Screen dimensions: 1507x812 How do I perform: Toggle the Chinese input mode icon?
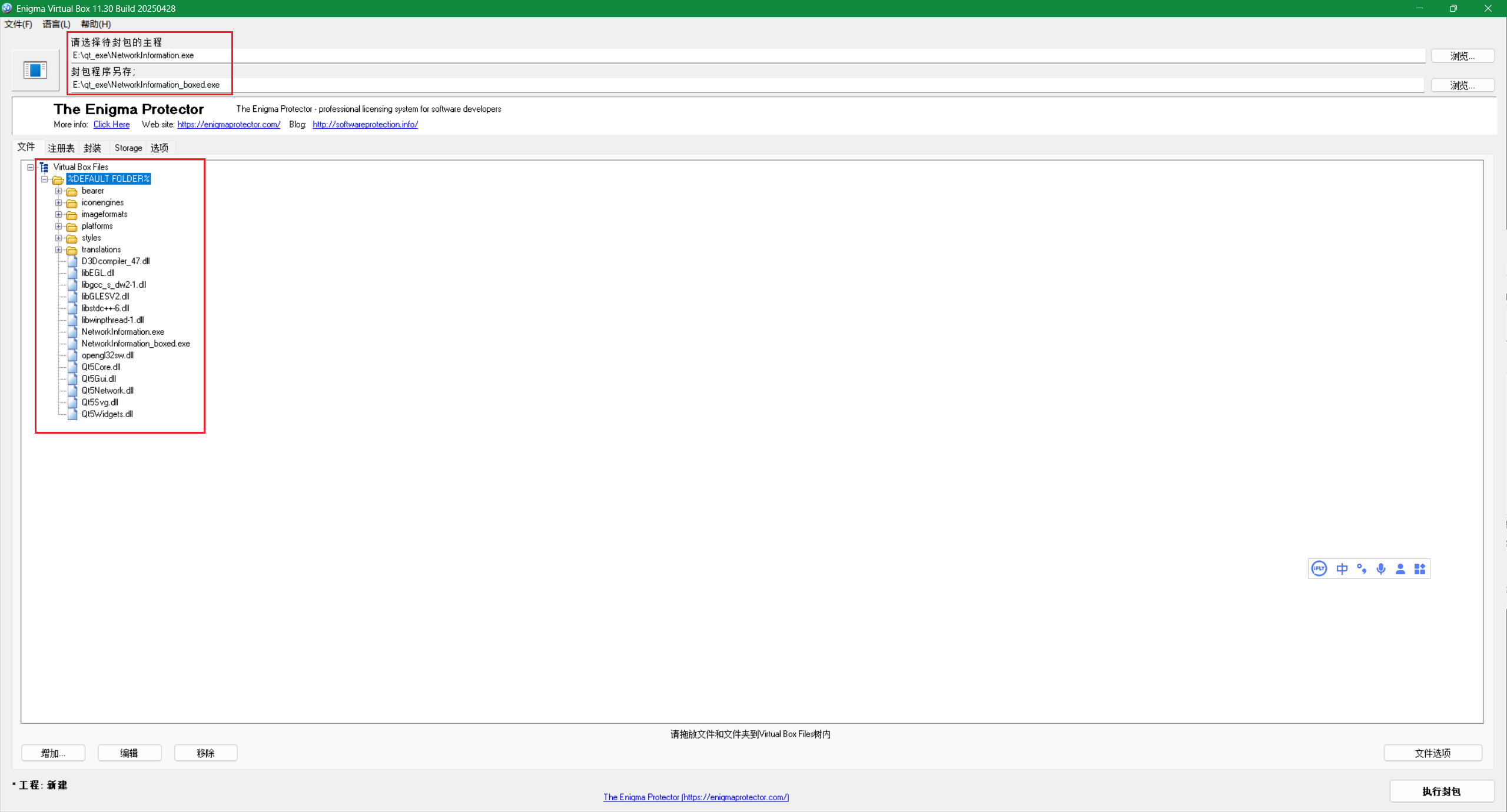click(1342, 568)
